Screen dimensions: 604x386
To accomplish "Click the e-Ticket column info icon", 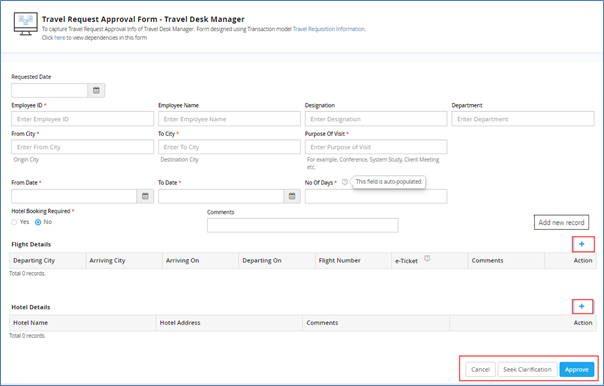I will [x=427, y=258].
